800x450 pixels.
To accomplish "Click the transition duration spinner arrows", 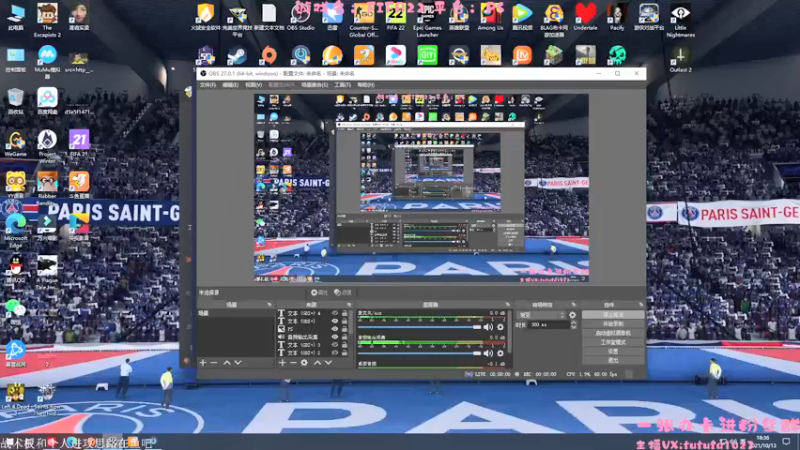I will click(573, 324).
